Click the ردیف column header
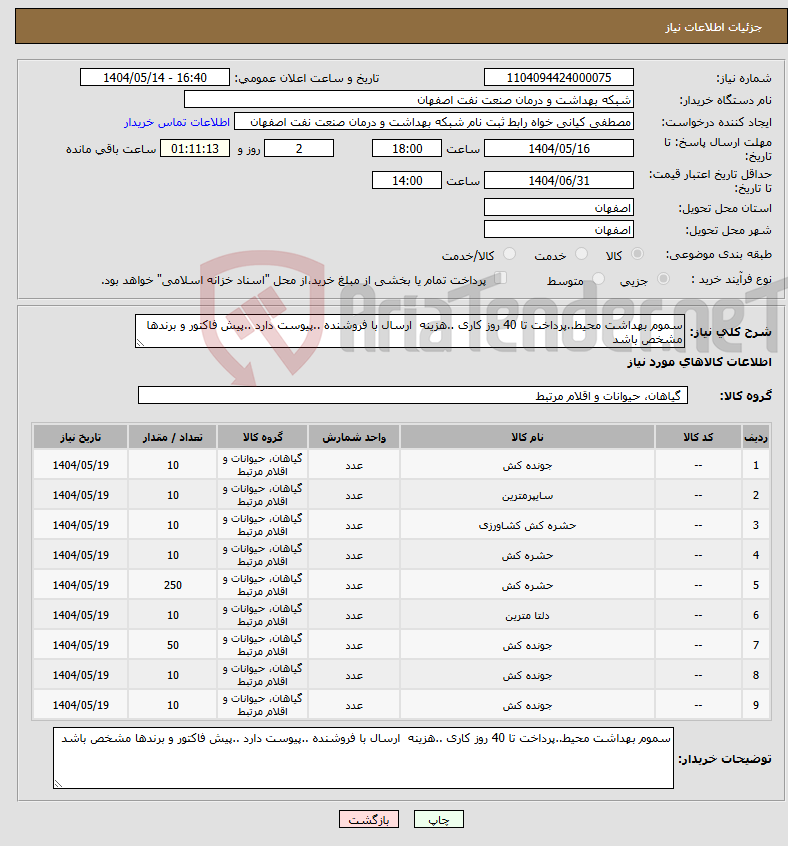Image resolution: width=788 pixels, height=846 pixels. pos(756,437)
